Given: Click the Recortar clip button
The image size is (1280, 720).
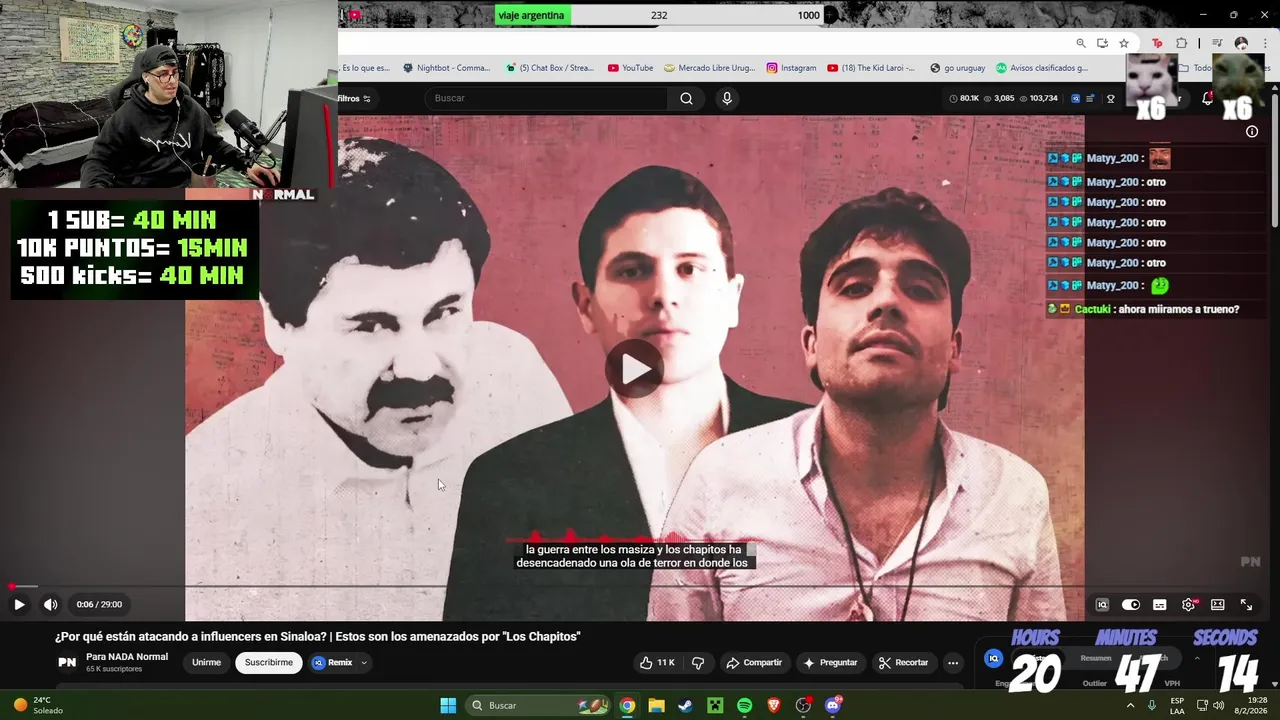Looking at the screenshot, I should [903, 662].
